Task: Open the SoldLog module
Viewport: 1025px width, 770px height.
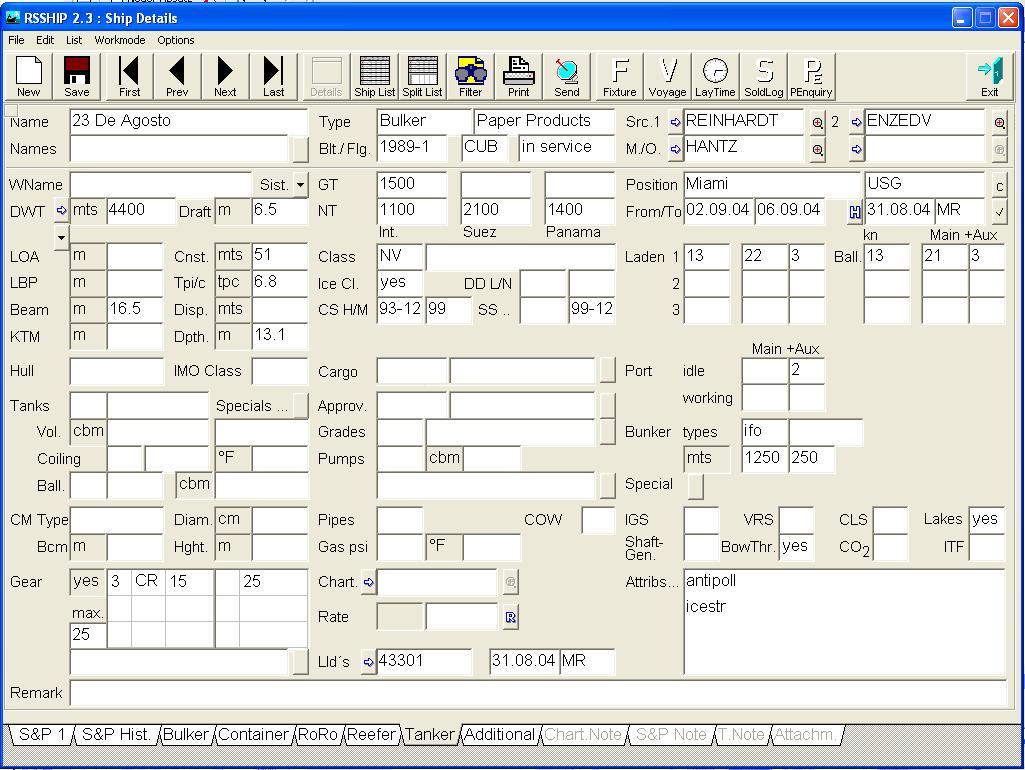Action: point(764,76)
